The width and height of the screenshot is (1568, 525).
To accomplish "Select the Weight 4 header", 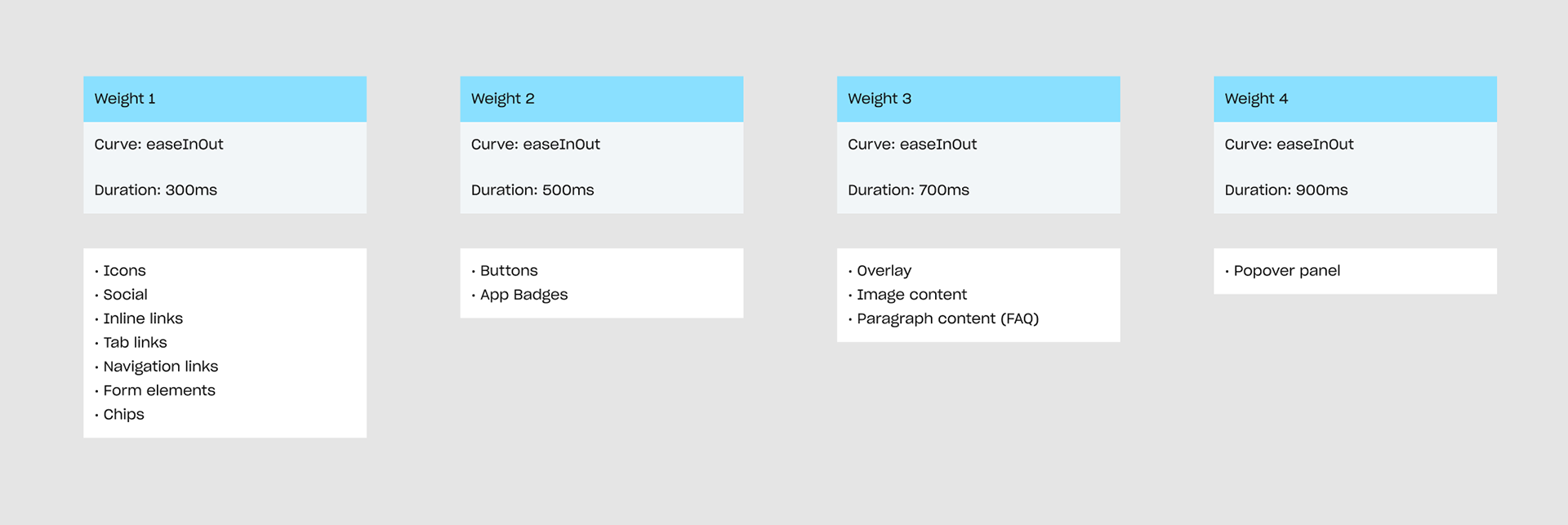I will (1355, 99).
